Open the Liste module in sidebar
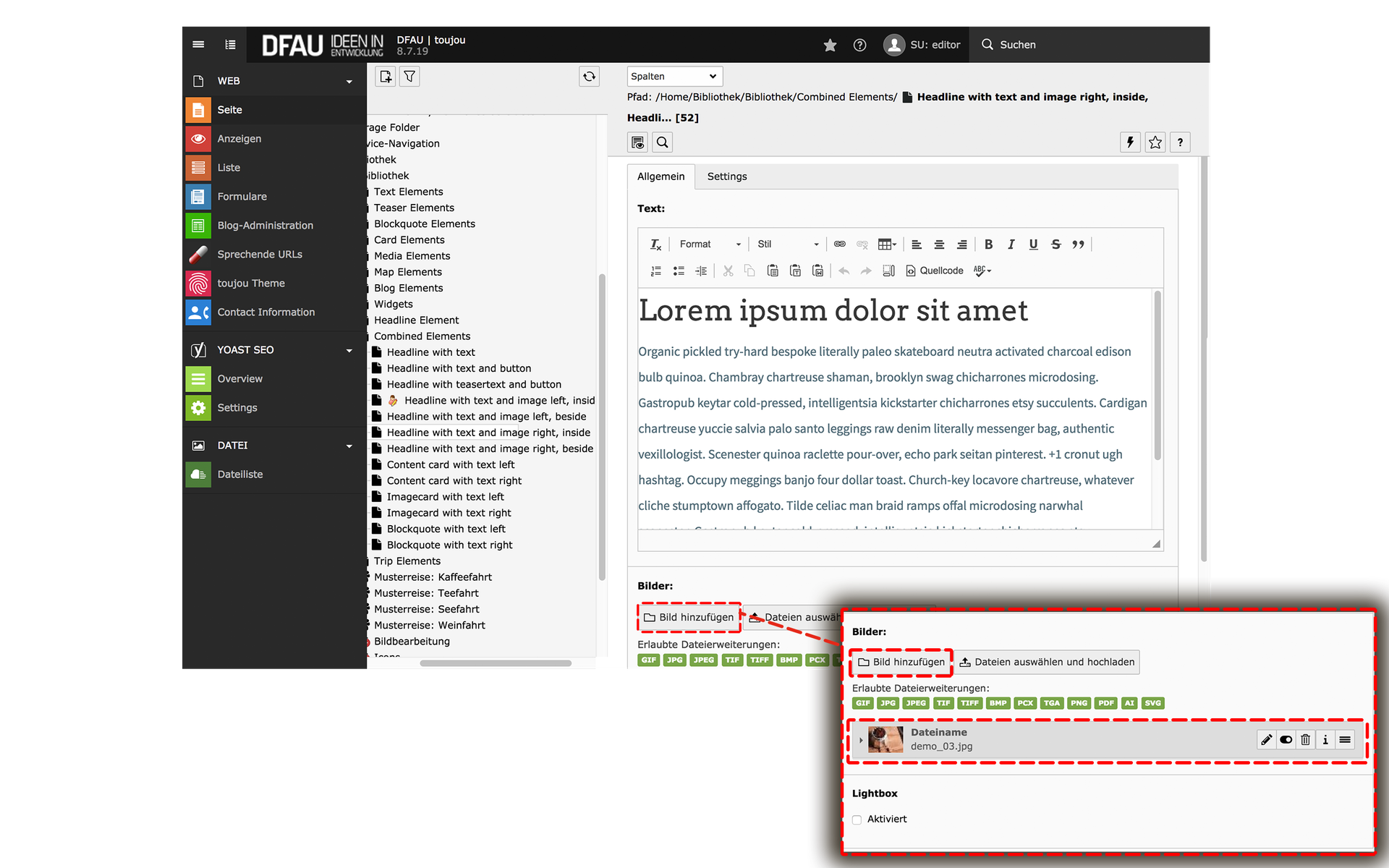This screenshot has height=868, width=1389. click(x=229, y=168)
